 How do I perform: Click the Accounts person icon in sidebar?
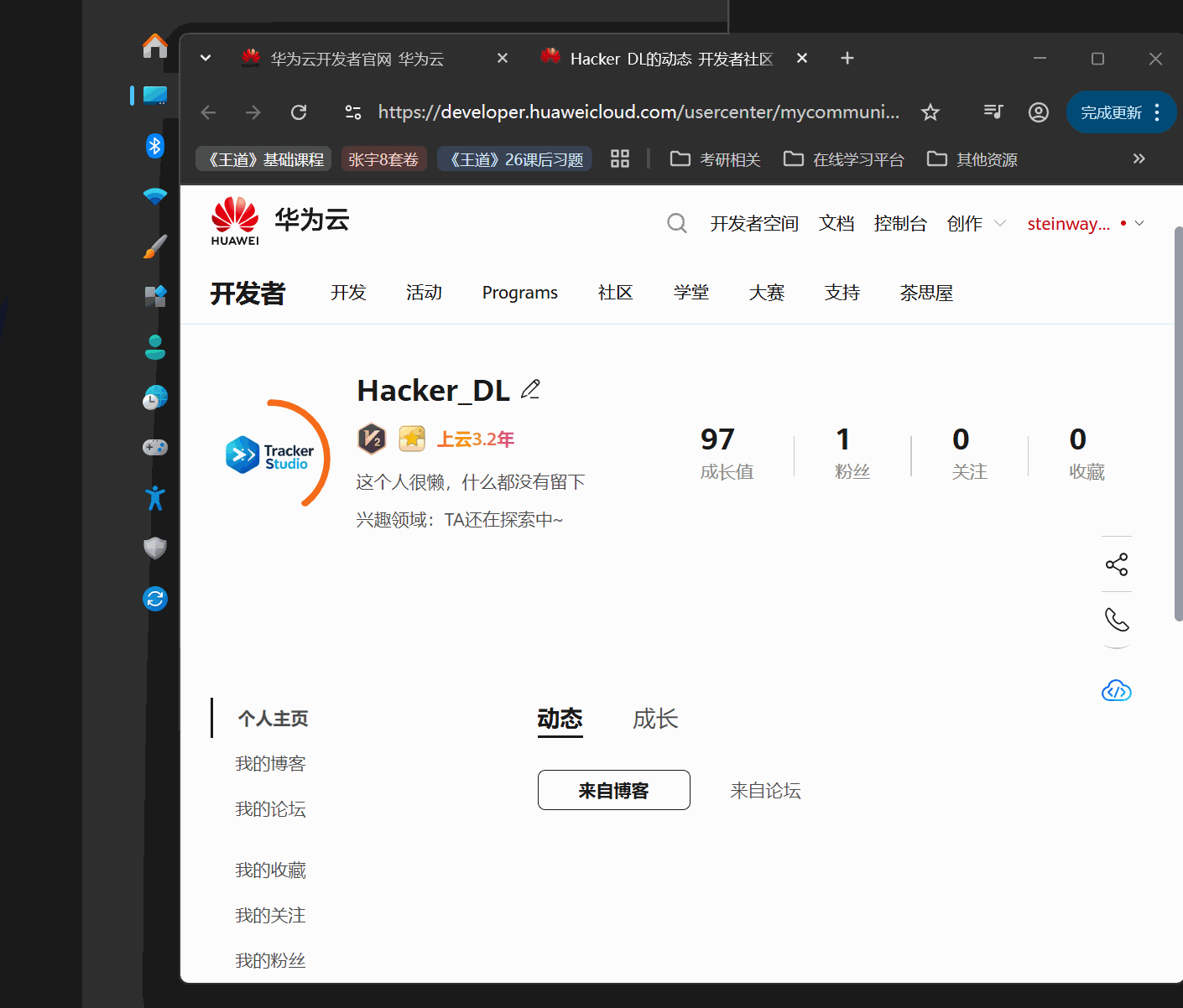click(x=155, y=347)
